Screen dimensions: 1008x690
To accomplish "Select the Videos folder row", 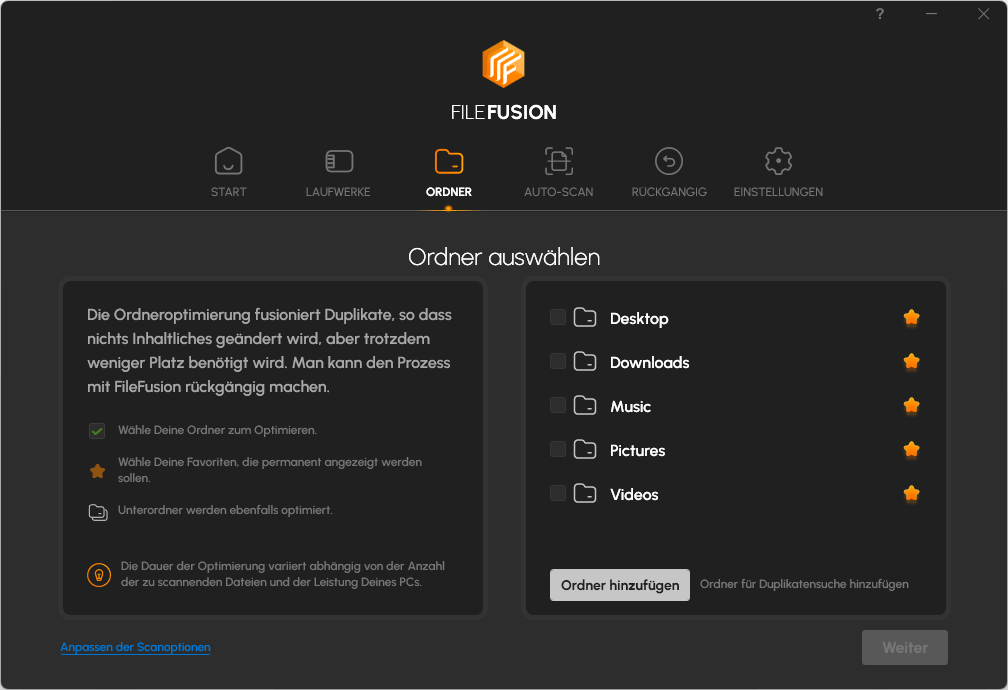I will click(633, 493).
